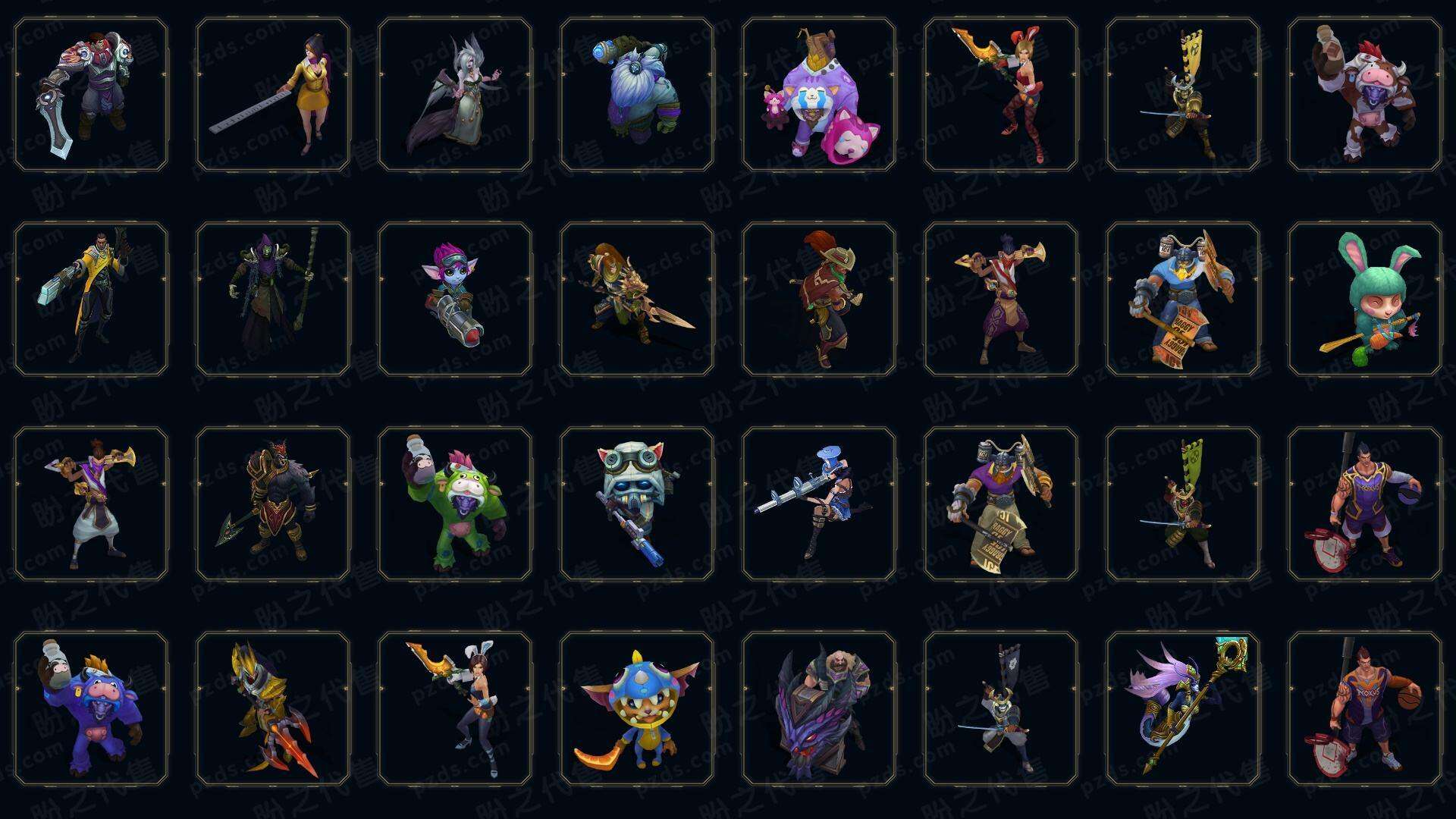Open the orange jersey basketball Darius skin

[1364, 708]
